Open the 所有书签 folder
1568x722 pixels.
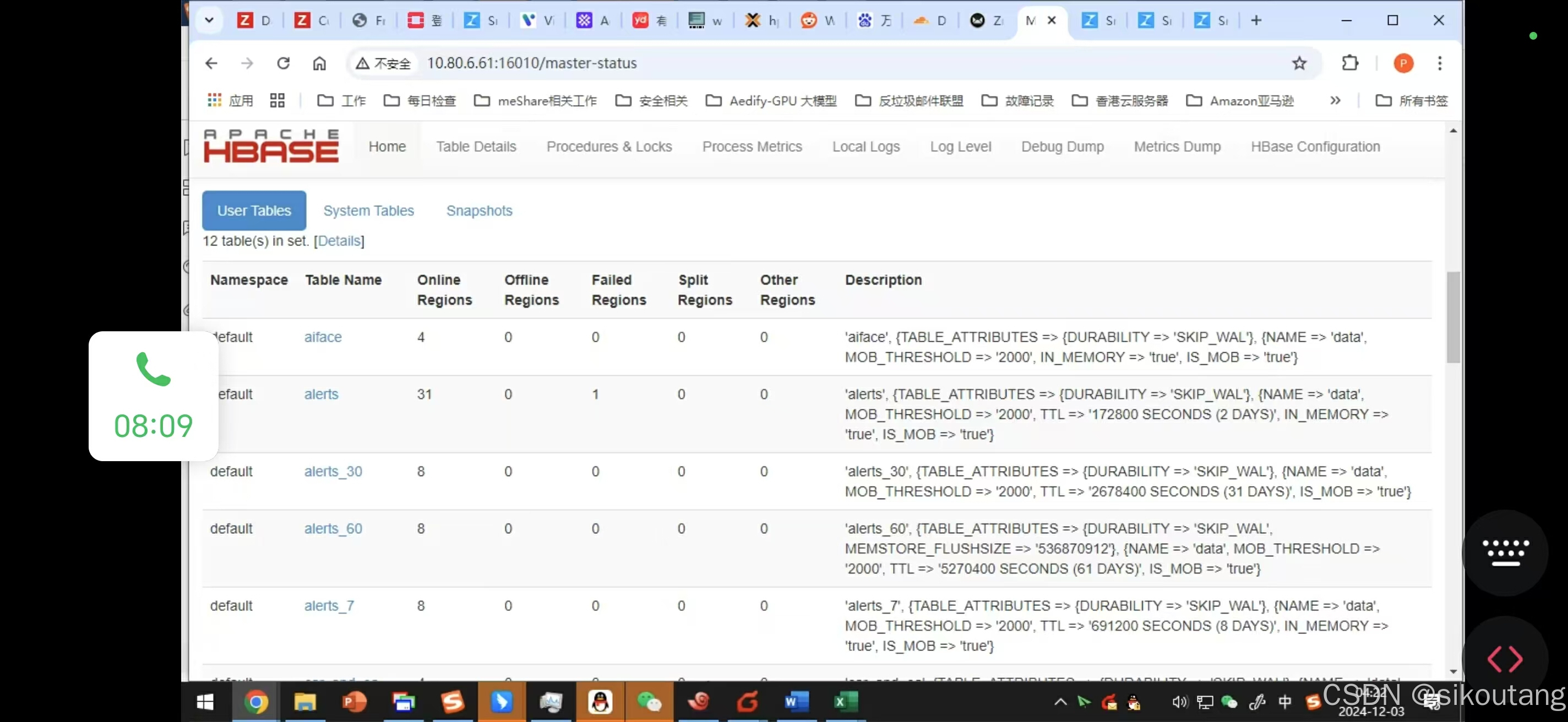1412,100
